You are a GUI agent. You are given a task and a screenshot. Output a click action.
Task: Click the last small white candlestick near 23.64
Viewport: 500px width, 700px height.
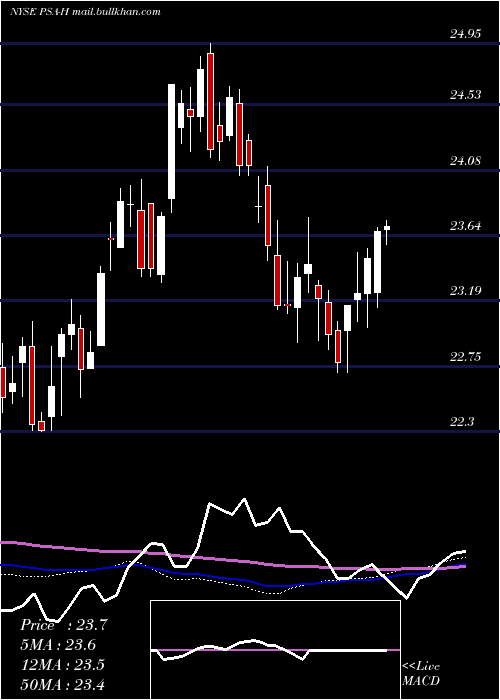387,228
